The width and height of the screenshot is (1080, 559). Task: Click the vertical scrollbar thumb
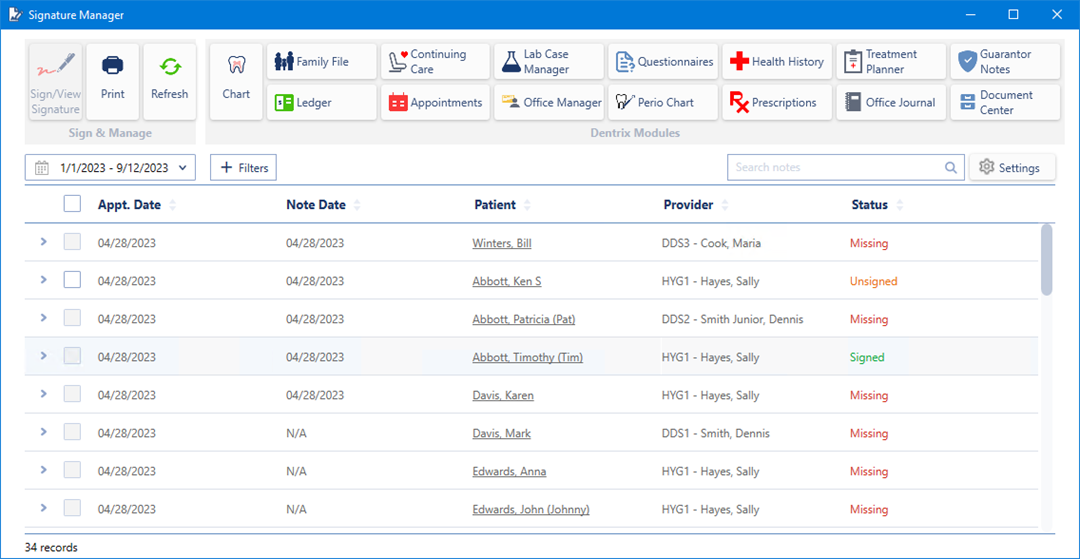click(1046, 259)
